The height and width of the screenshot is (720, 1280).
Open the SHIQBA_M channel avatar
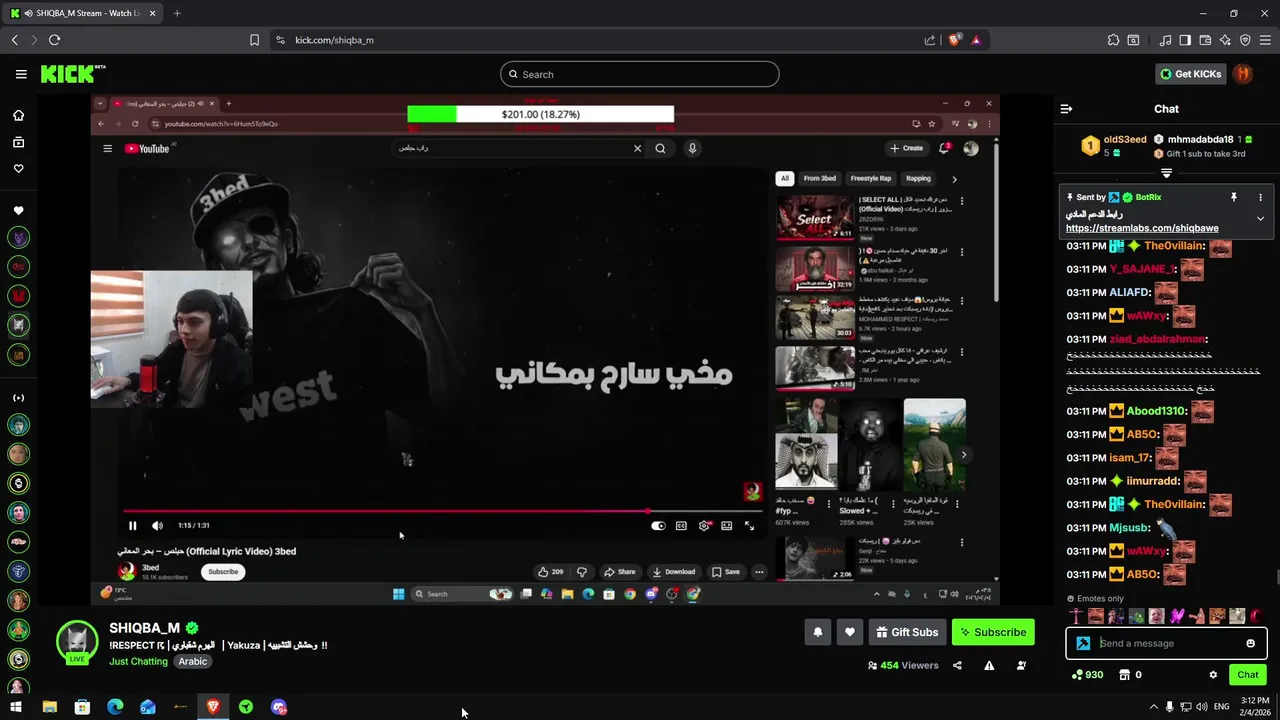(x=76, y=641)
